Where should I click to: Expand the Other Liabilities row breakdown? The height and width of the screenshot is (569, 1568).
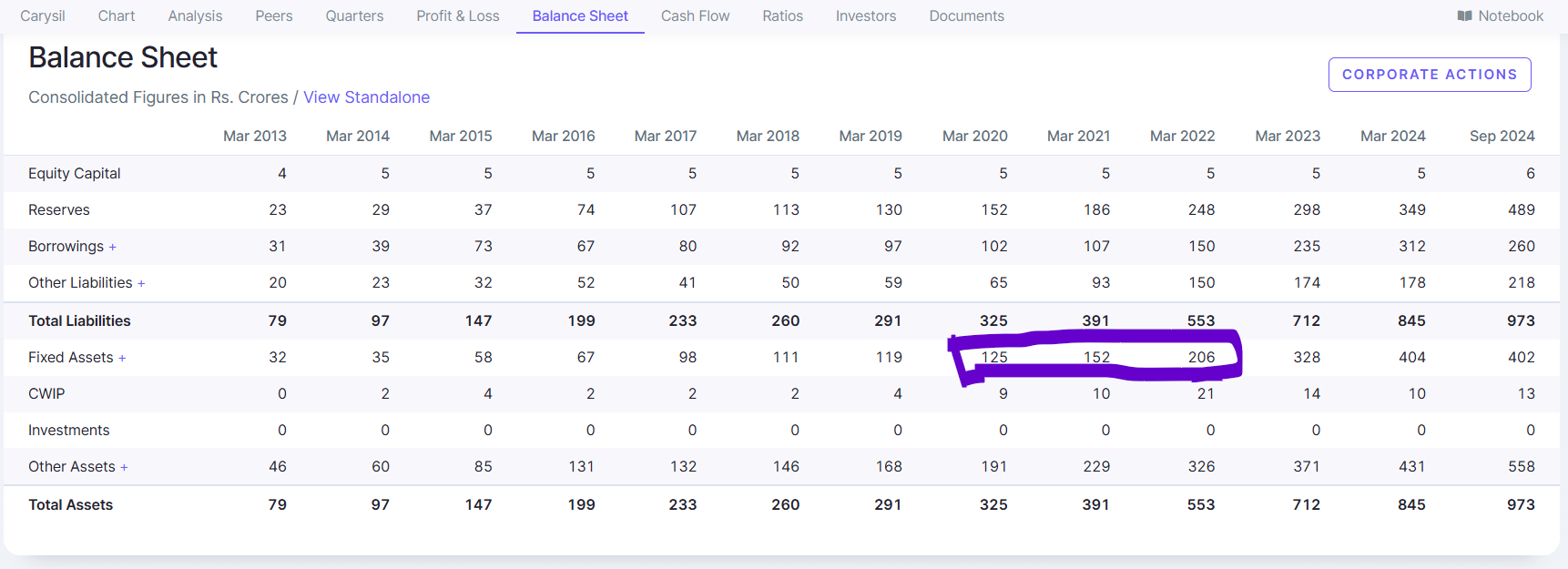141,283
